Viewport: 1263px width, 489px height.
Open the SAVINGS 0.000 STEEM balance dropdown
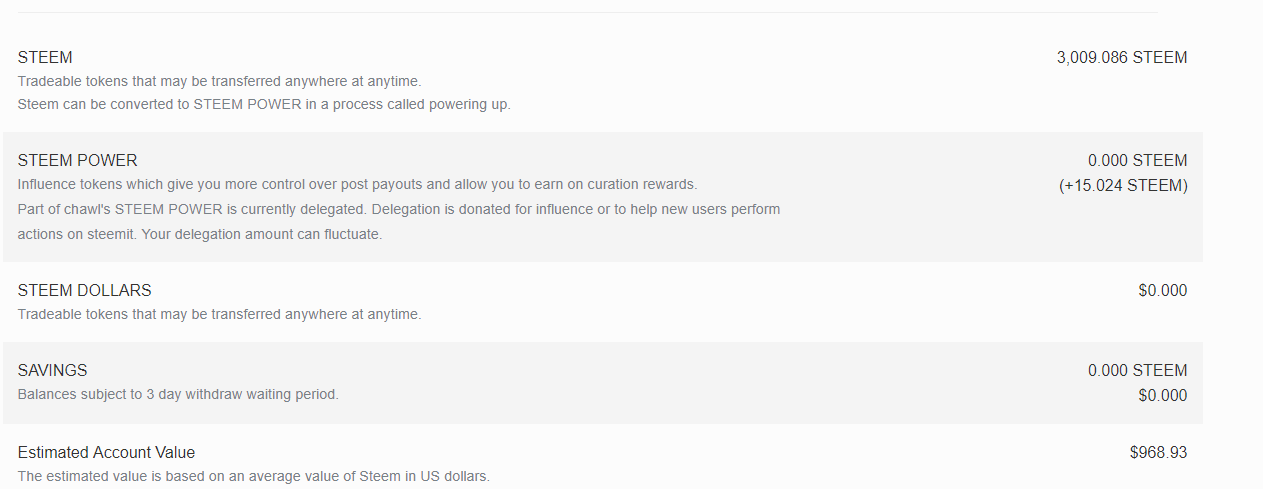coord(1137,371)
